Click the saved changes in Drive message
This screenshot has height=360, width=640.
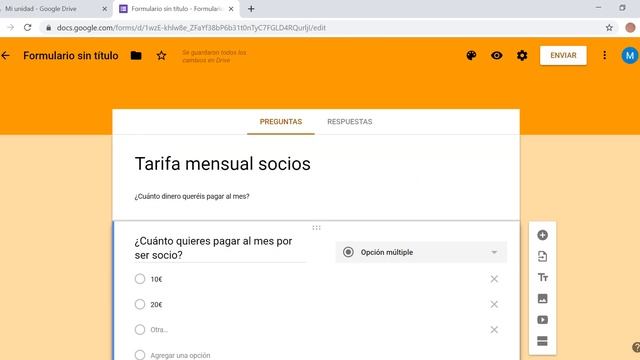(214, 56)
